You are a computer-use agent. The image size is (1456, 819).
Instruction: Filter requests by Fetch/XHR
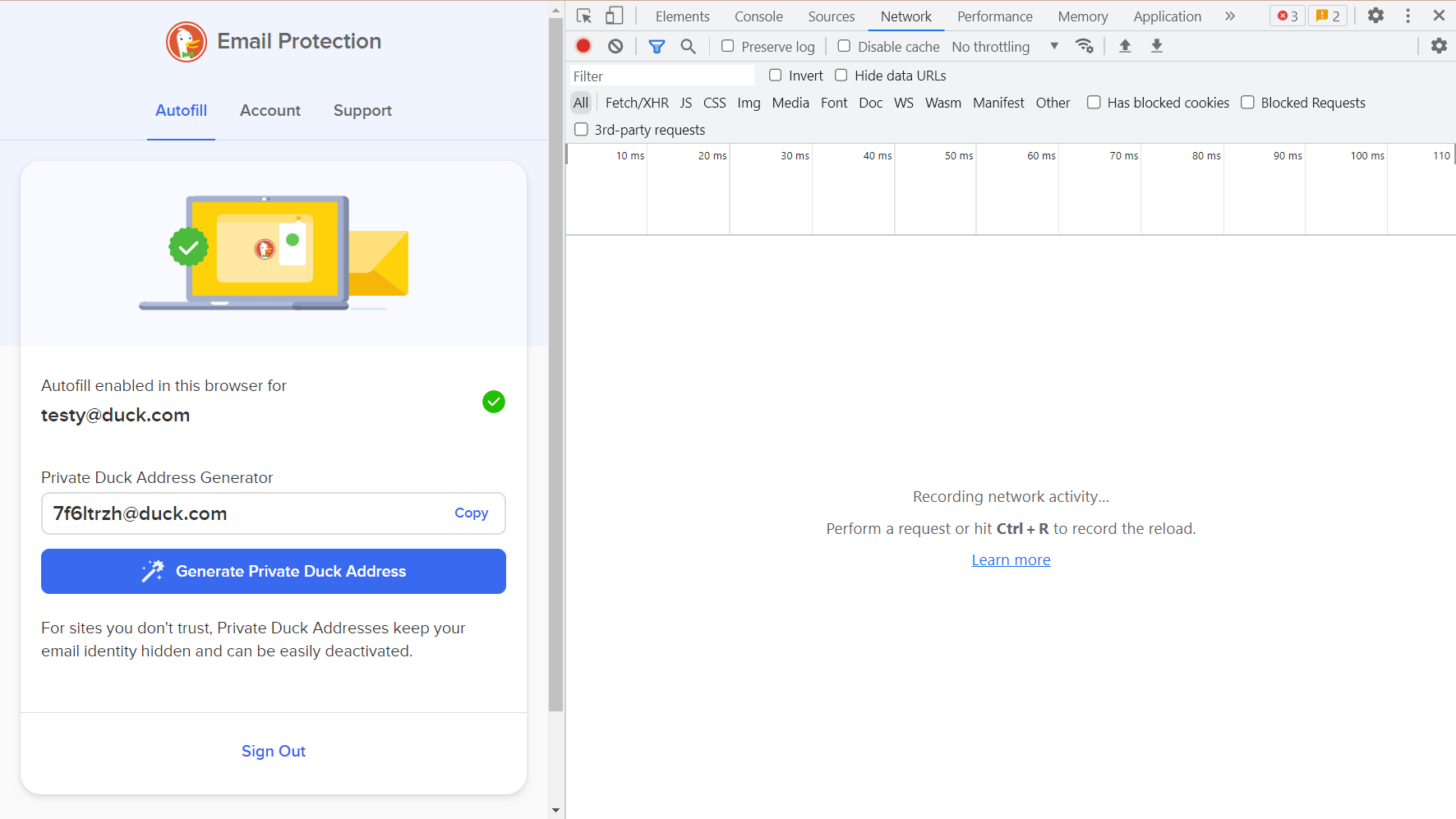click(637, 103)
